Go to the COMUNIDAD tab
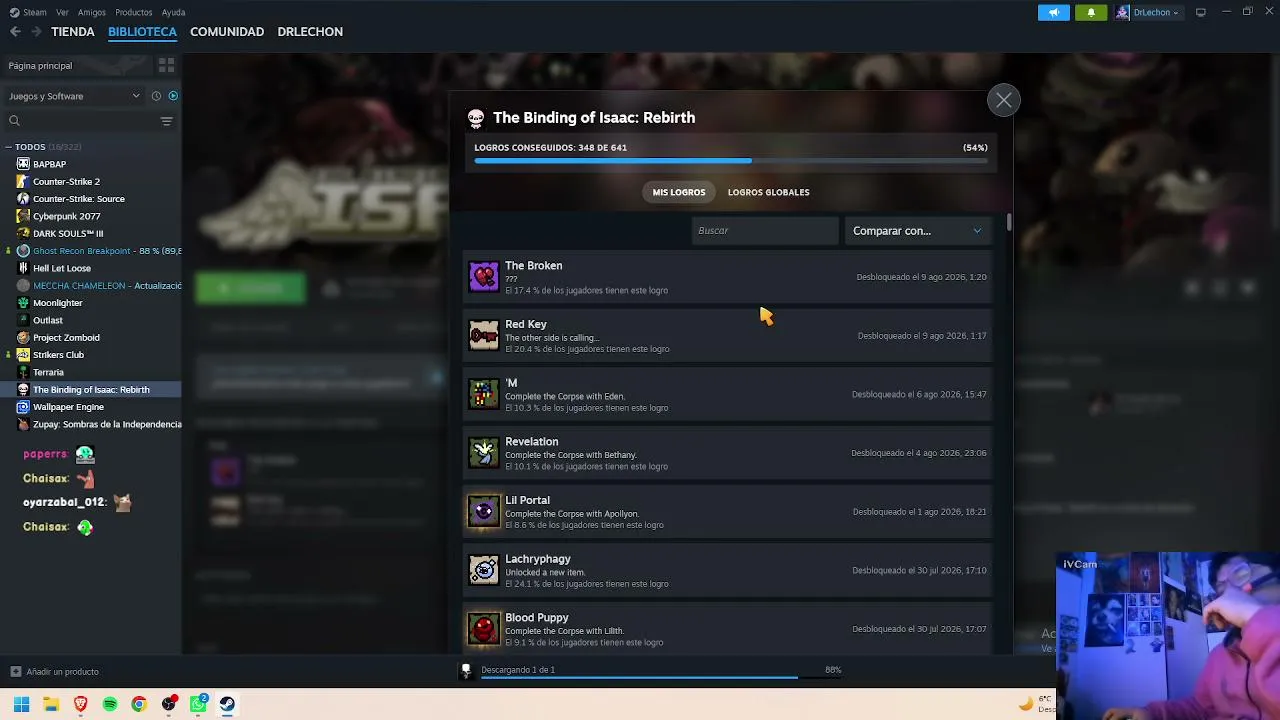 [227, 32]
